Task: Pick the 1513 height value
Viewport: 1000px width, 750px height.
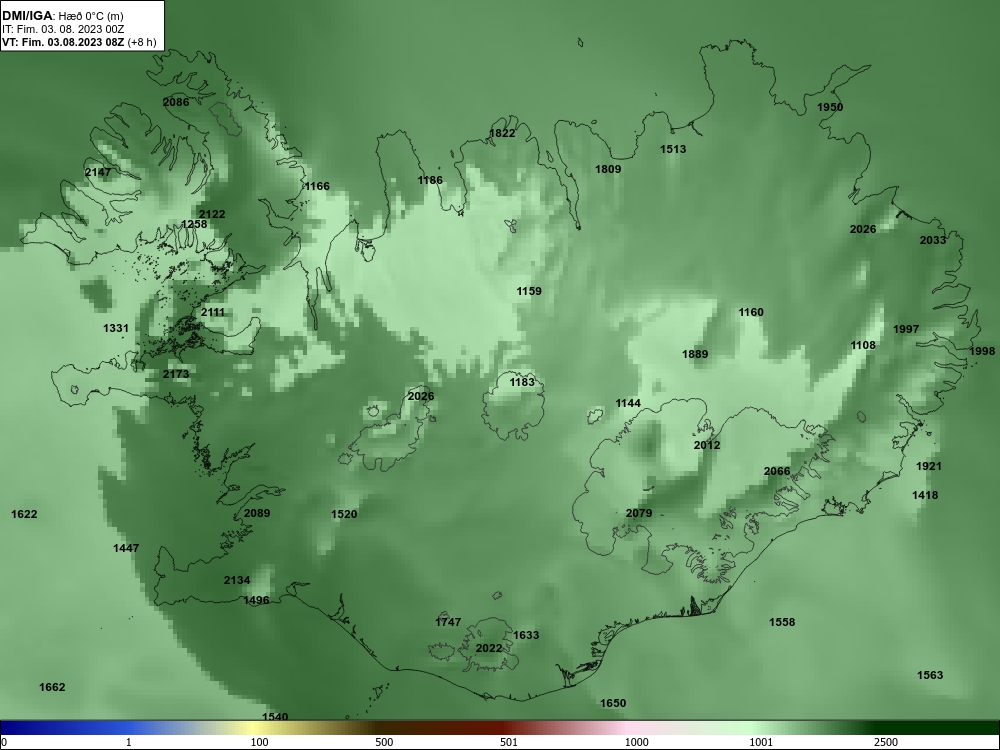Action: pos(673,149)
